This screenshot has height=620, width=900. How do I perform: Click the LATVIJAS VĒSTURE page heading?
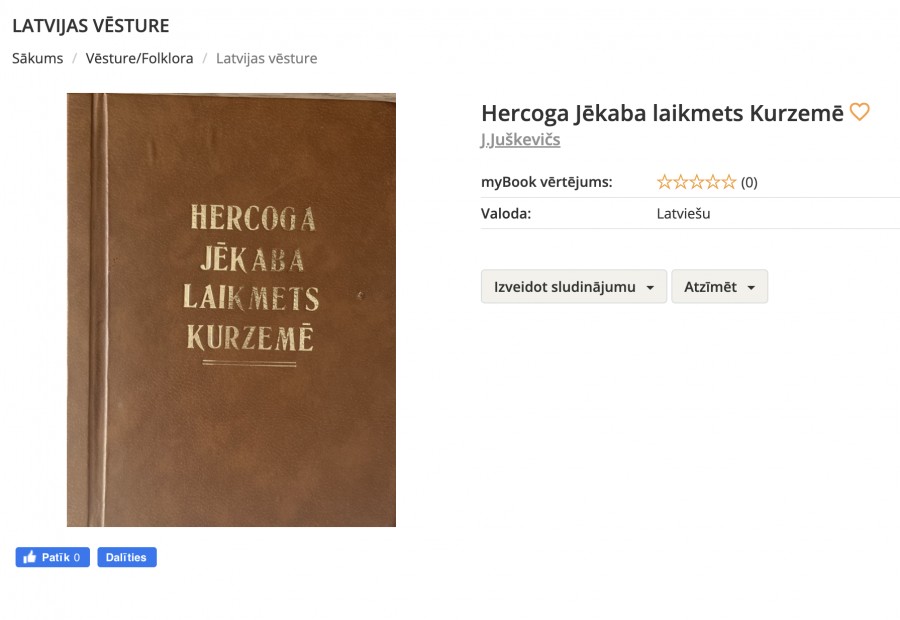click(91, 26)
